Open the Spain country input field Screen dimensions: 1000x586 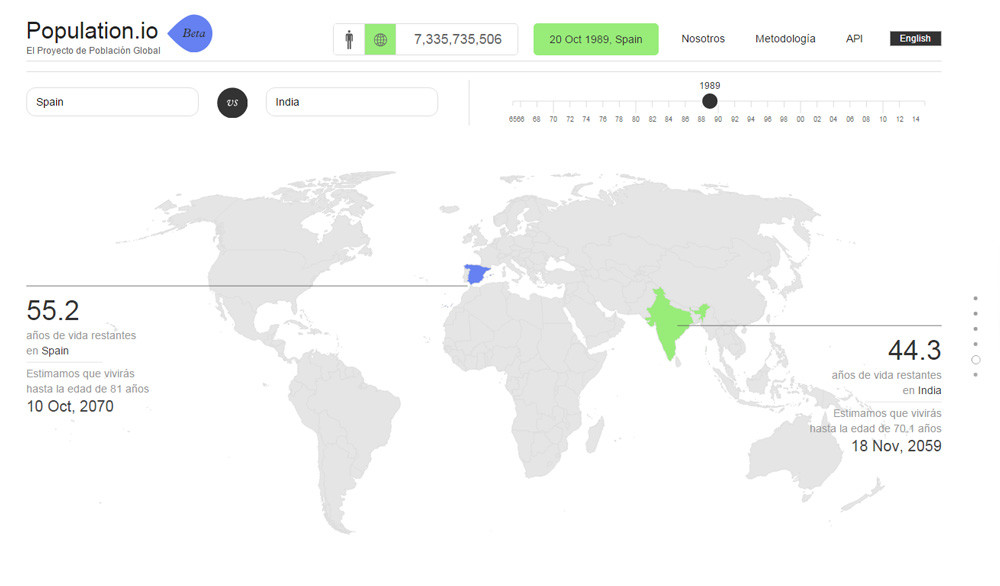pyautogui.click(x=112, y=102)
